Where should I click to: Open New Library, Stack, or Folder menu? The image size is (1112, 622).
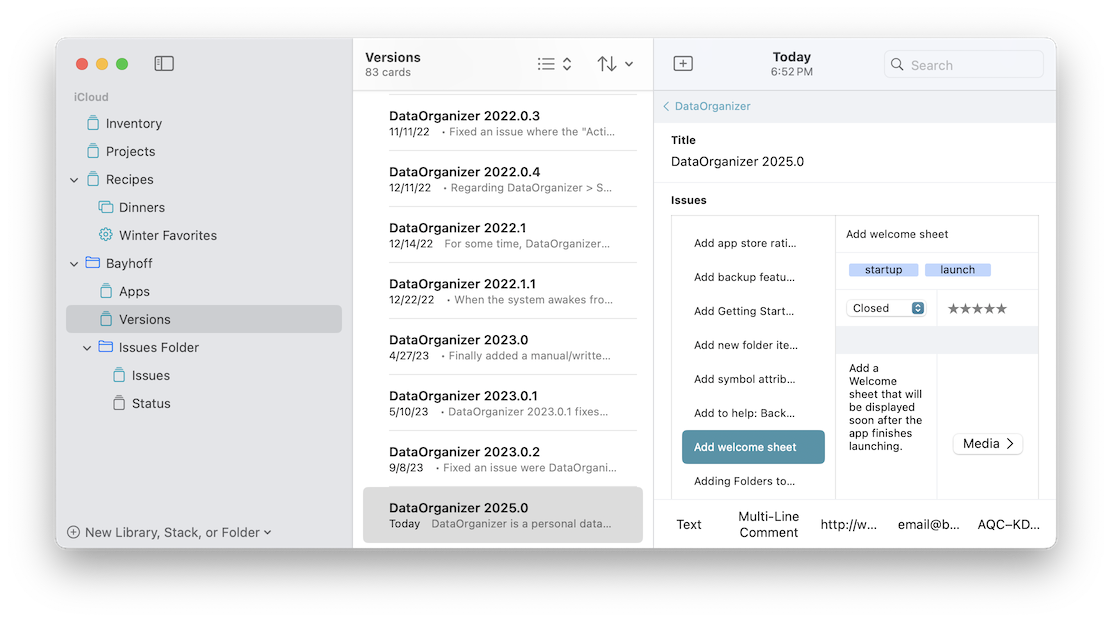point(169,532)
